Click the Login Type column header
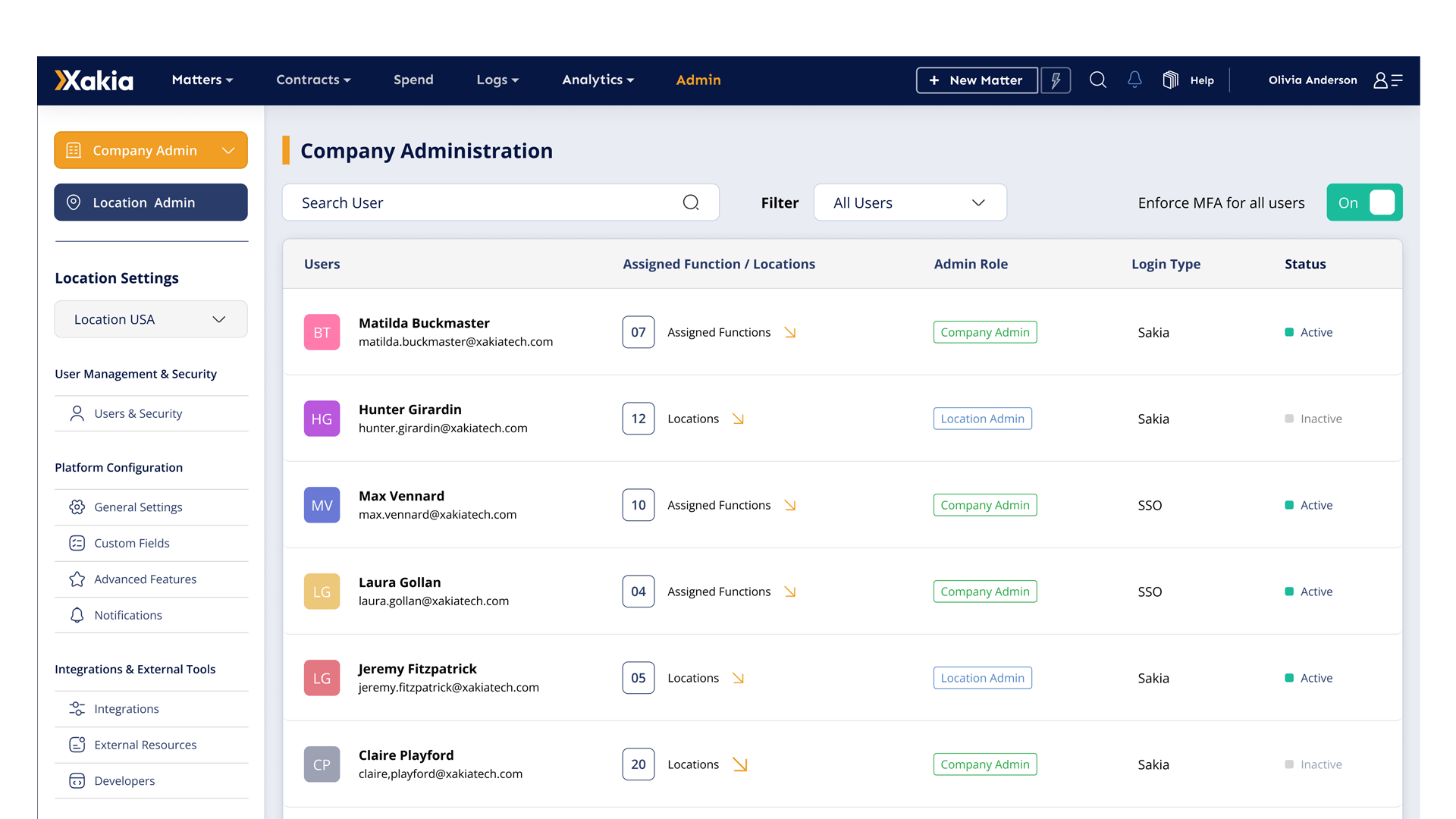The image size is (1456, 819). (x=1166, y=264)
